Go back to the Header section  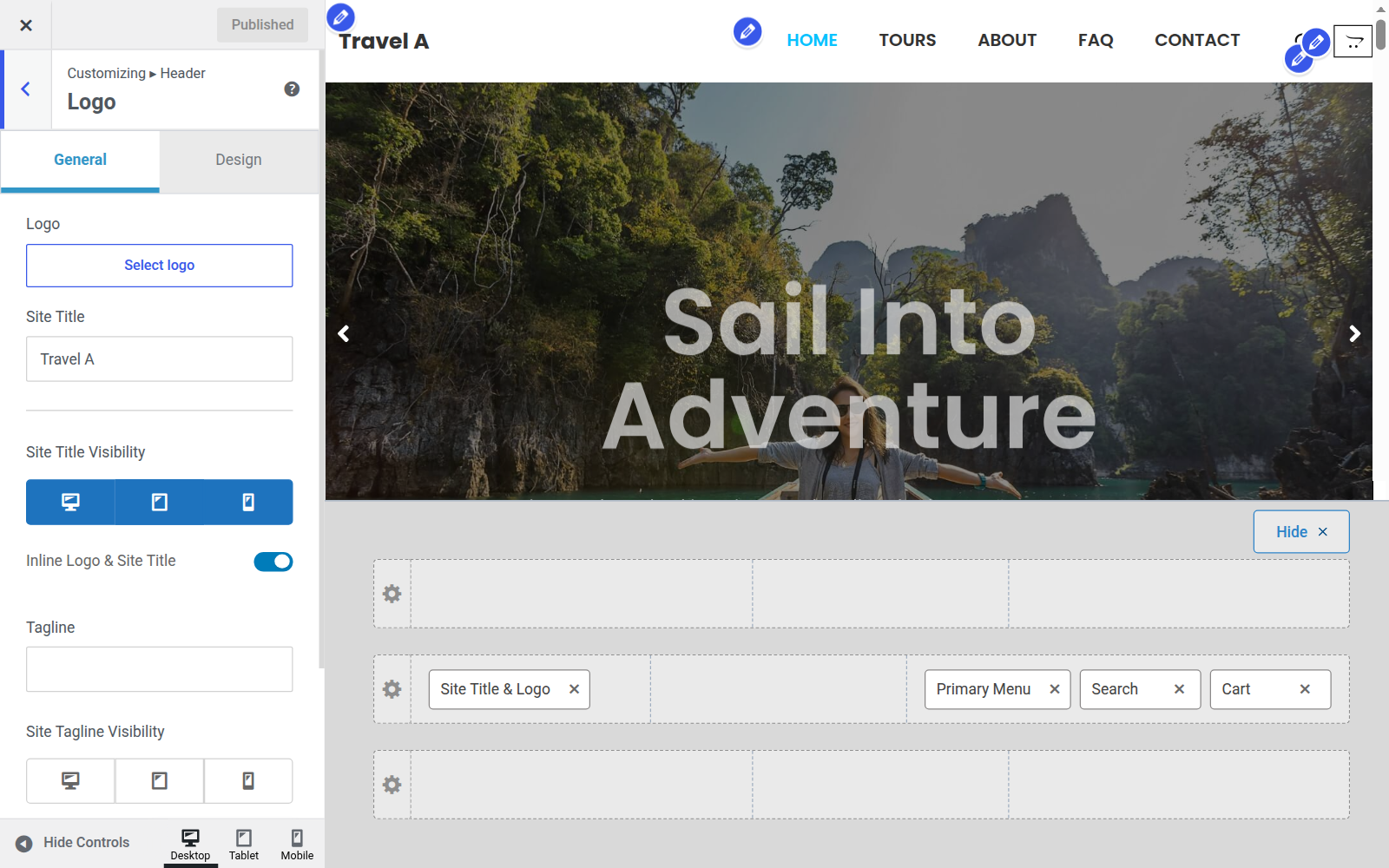pos(26,89)
